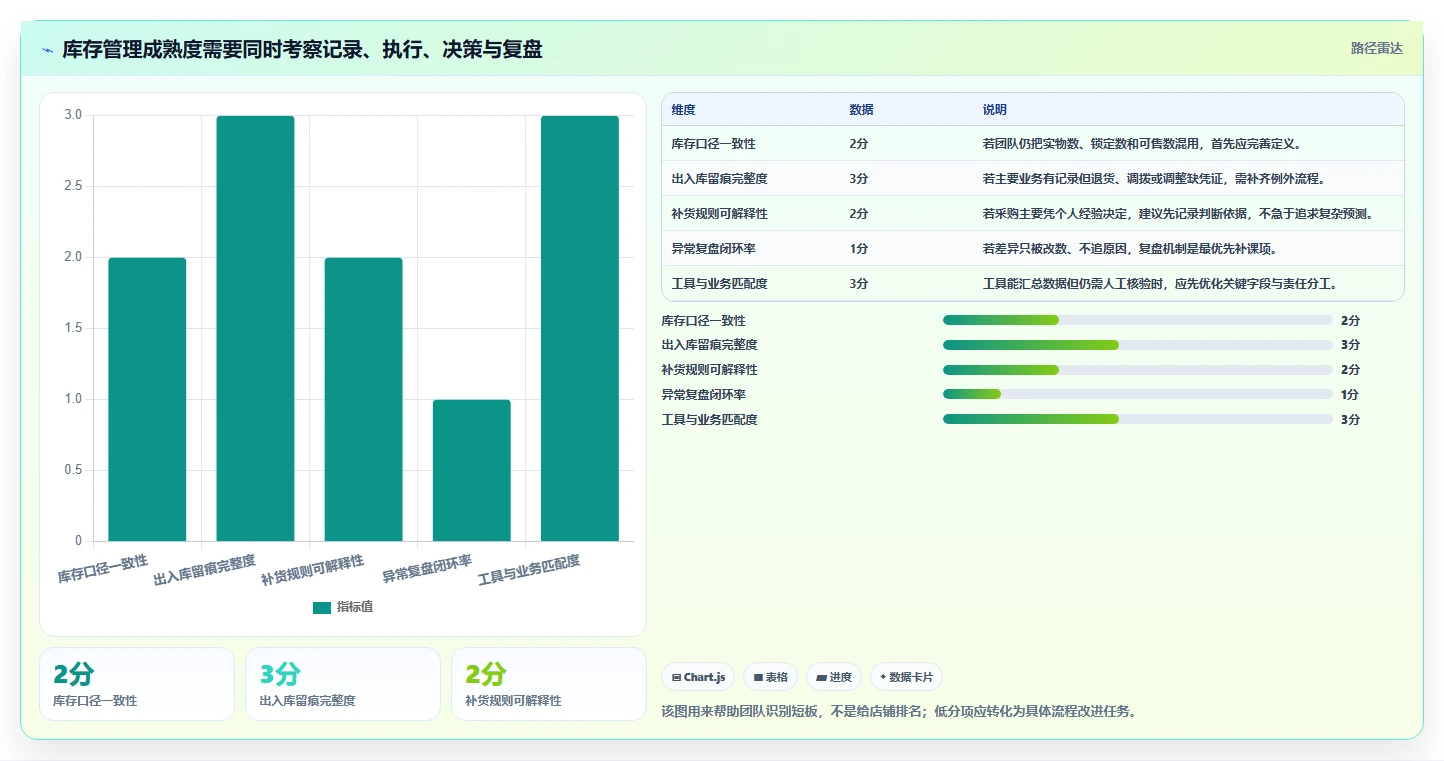Click the description starting 若差异只被改数

coord(1130,249)
